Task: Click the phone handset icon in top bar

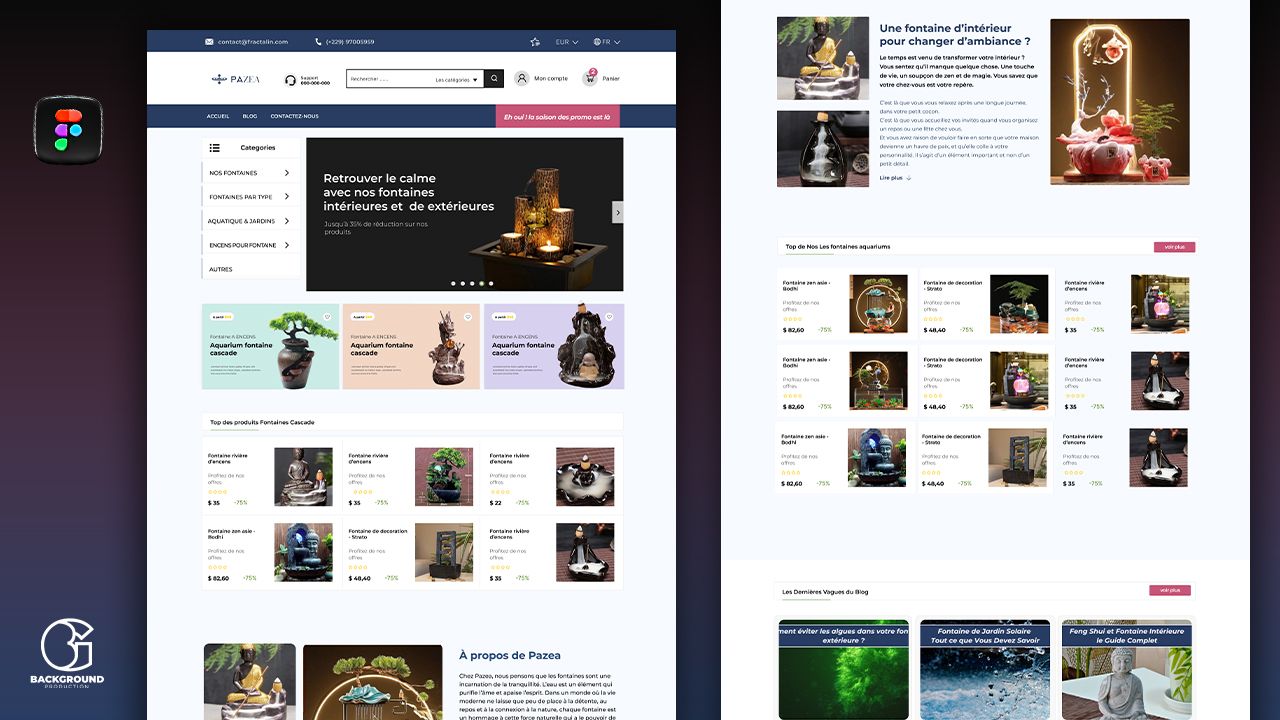Action: 318,42
